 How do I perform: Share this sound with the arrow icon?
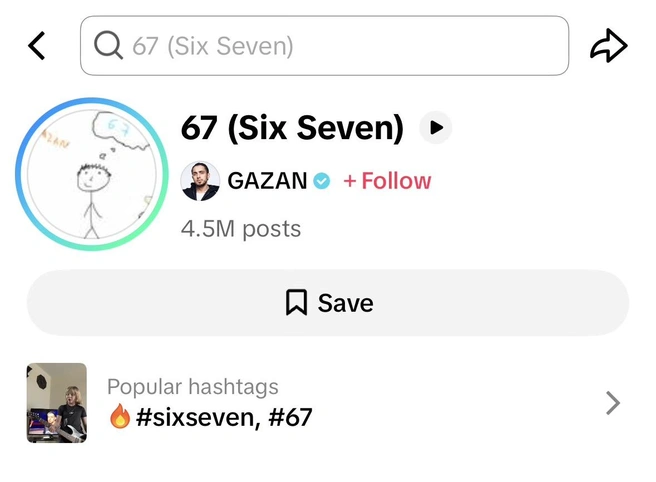click(x=609, y=46)
